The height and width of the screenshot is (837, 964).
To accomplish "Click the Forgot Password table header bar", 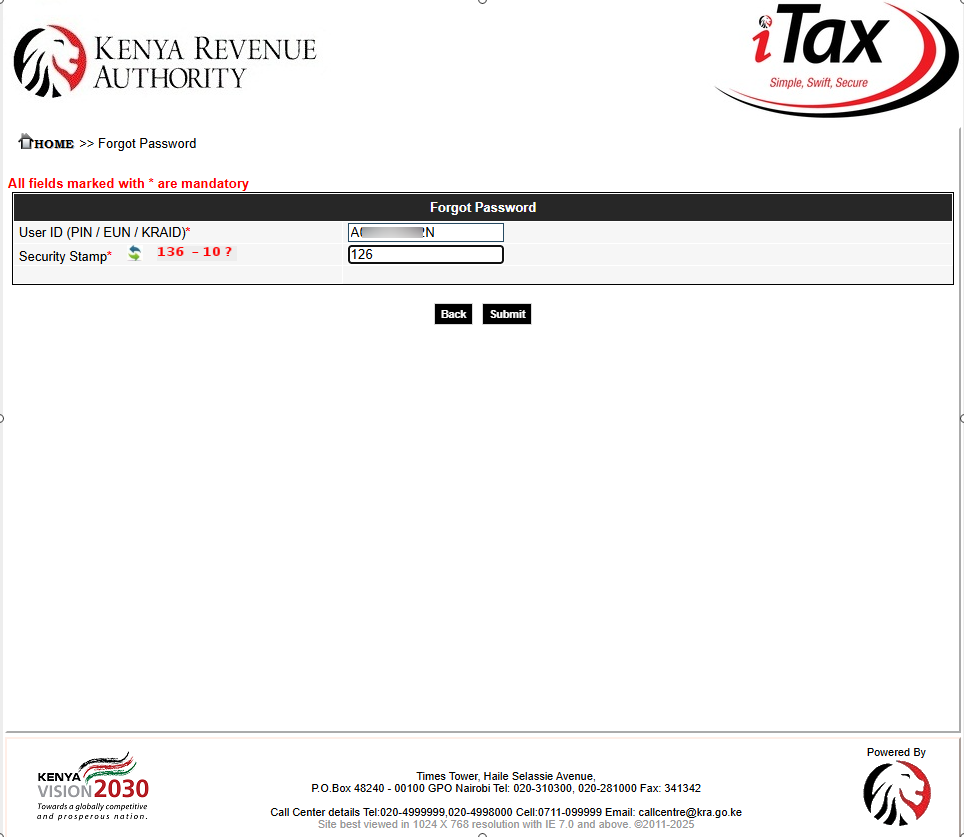I will pyautogui.click(x=482, y=207).
